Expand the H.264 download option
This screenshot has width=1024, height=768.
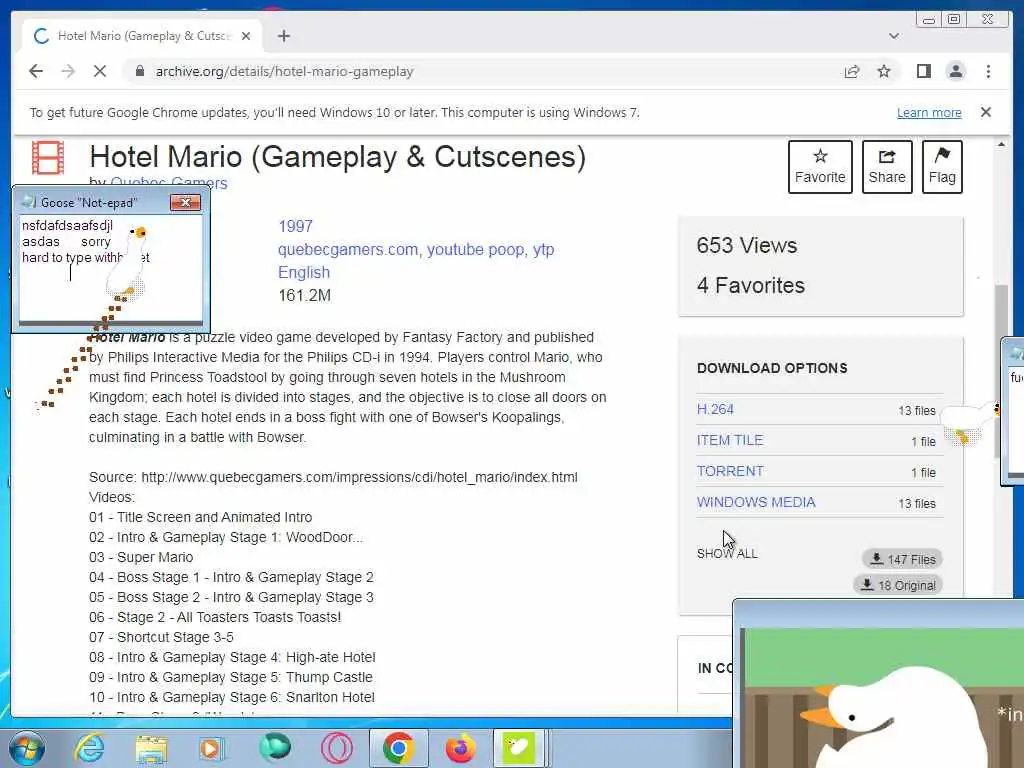tap(715, 409)
